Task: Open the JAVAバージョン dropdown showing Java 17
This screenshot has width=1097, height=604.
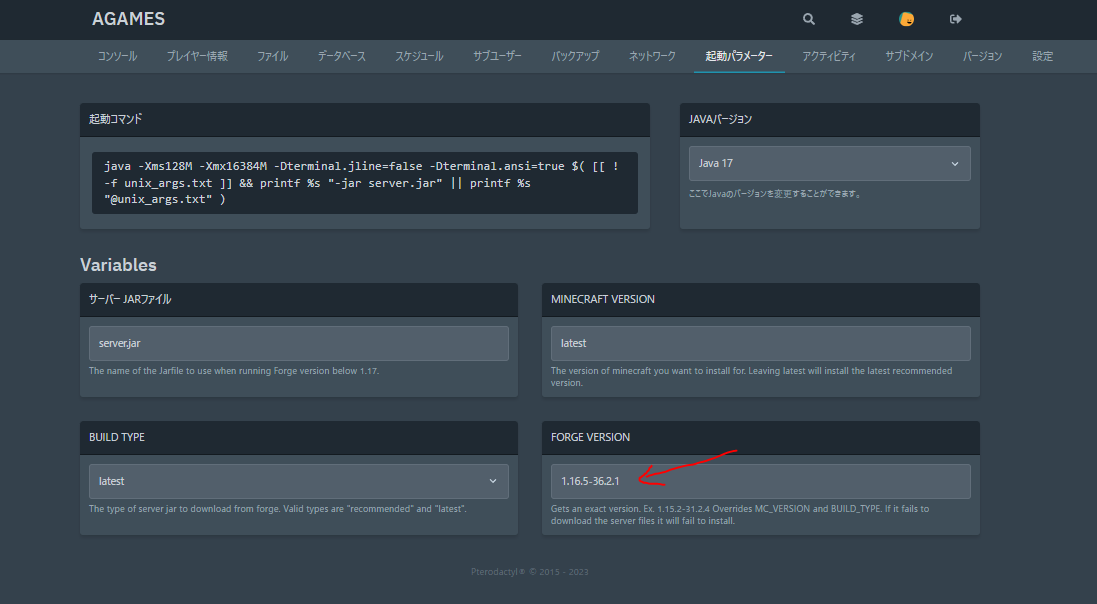Action: tap(829, 162)
